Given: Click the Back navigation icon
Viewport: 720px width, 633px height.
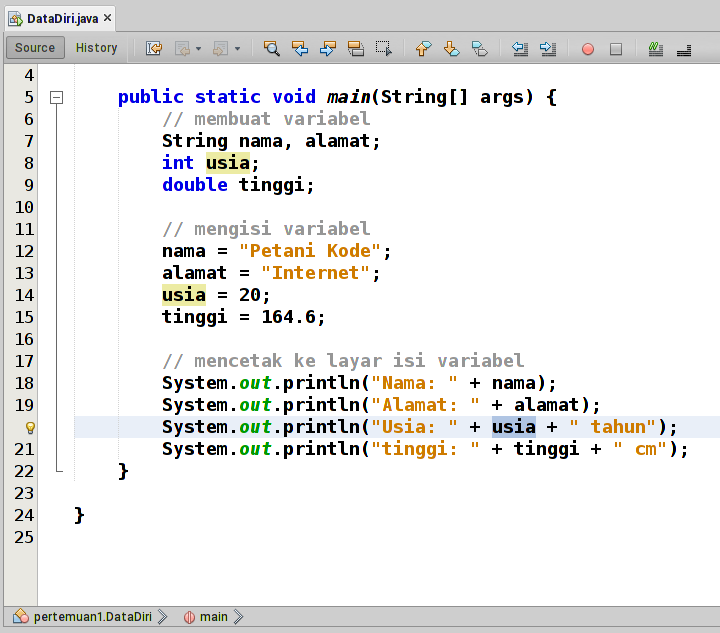Looking at the screenshot, I should [183, 48].
